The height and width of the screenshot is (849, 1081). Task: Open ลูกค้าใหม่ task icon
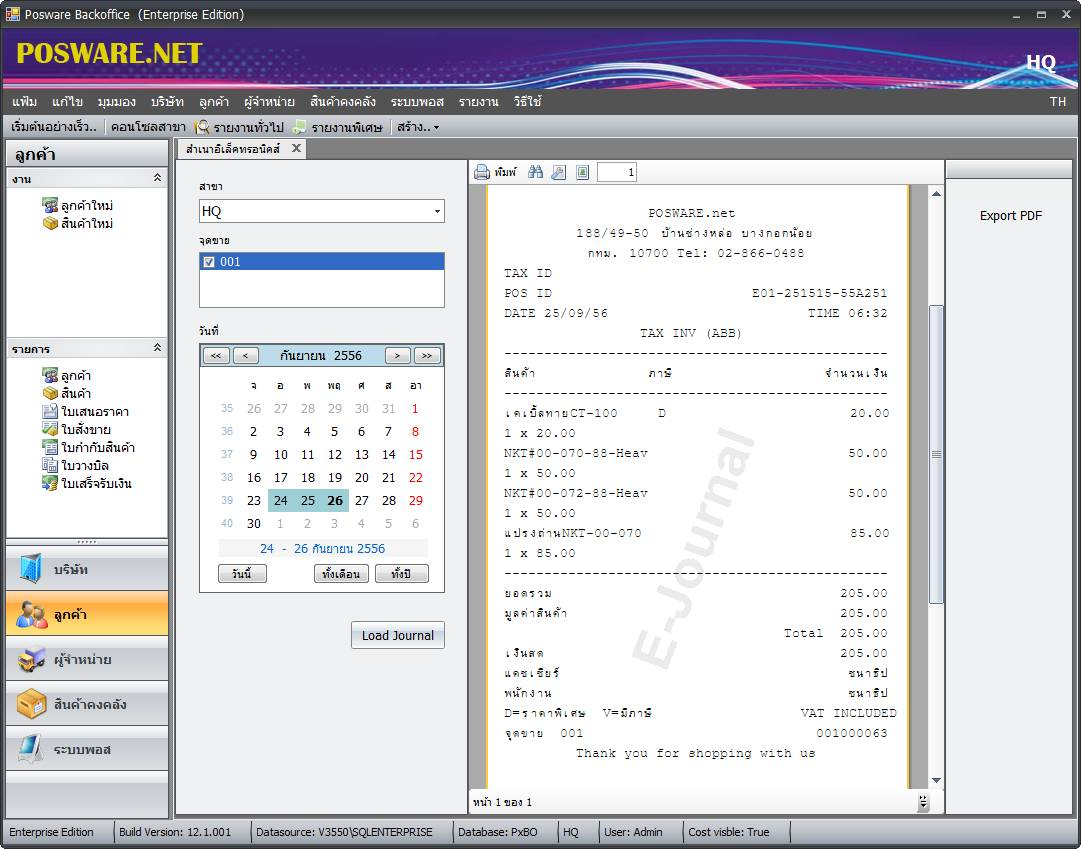pyautogui.click(x=50, y=206)
